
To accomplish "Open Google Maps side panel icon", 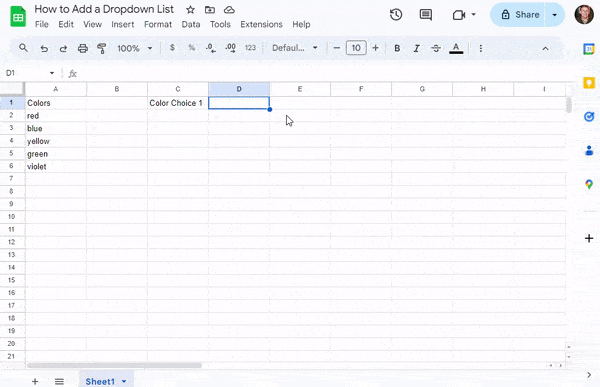I will click(589, 185).
